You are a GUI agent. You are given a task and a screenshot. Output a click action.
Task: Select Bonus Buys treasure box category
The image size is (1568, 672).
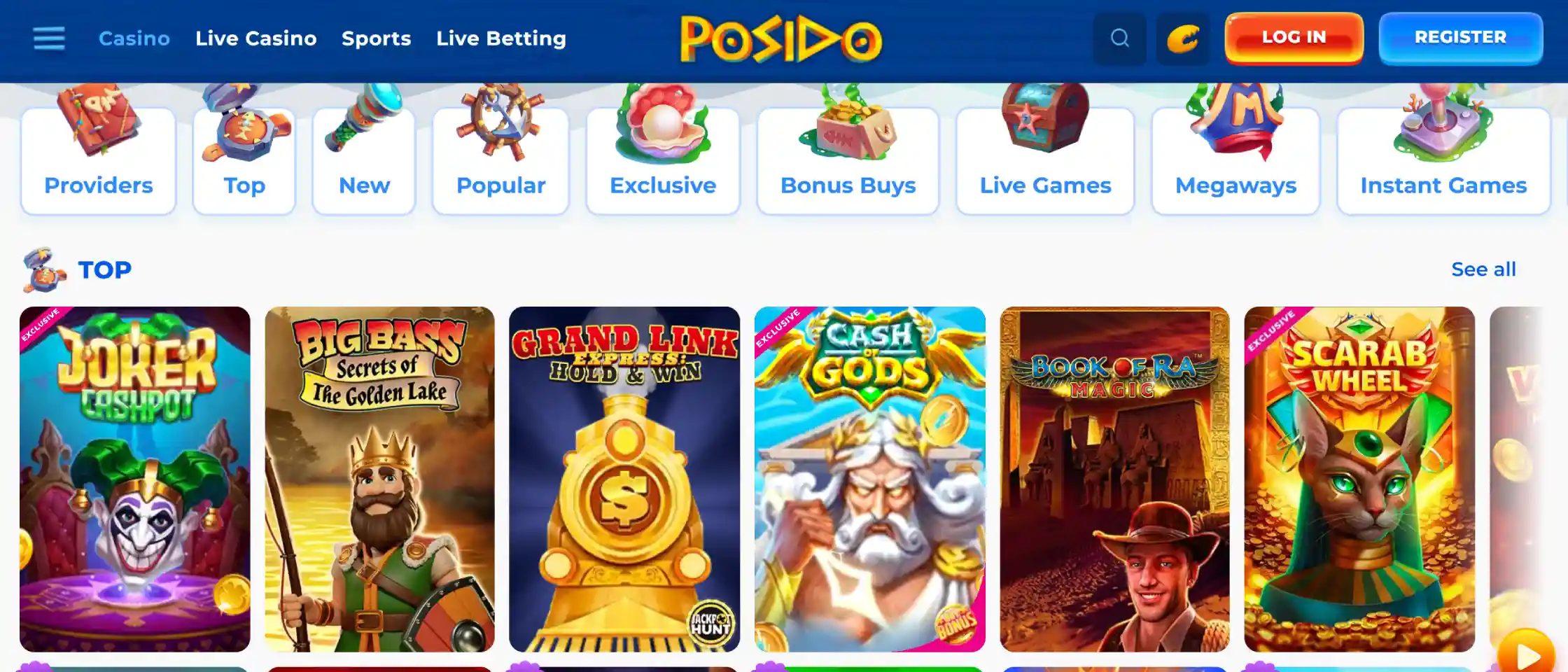(x=848, y=160)
